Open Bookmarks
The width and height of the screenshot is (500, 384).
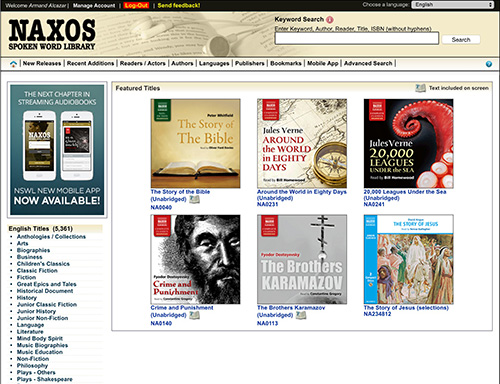(286, 63)
